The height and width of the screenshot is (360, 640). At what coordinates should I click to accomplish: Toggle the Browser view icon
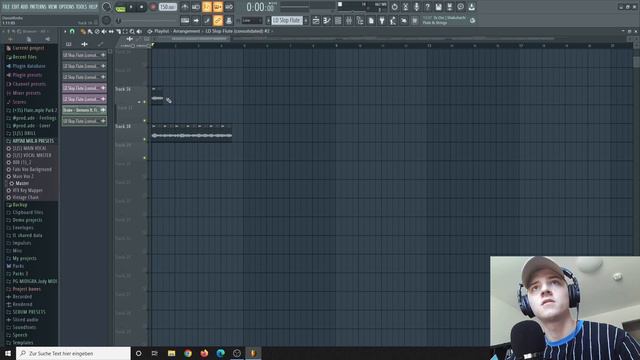(x=360, y=20)
